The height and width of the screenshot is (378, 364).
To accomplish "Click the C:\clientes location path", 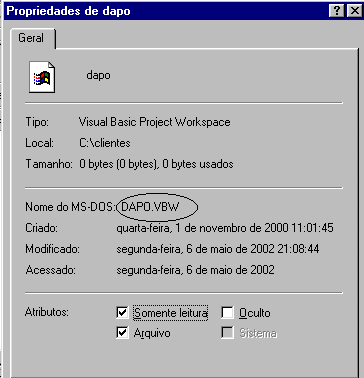I will pos(105,143).
